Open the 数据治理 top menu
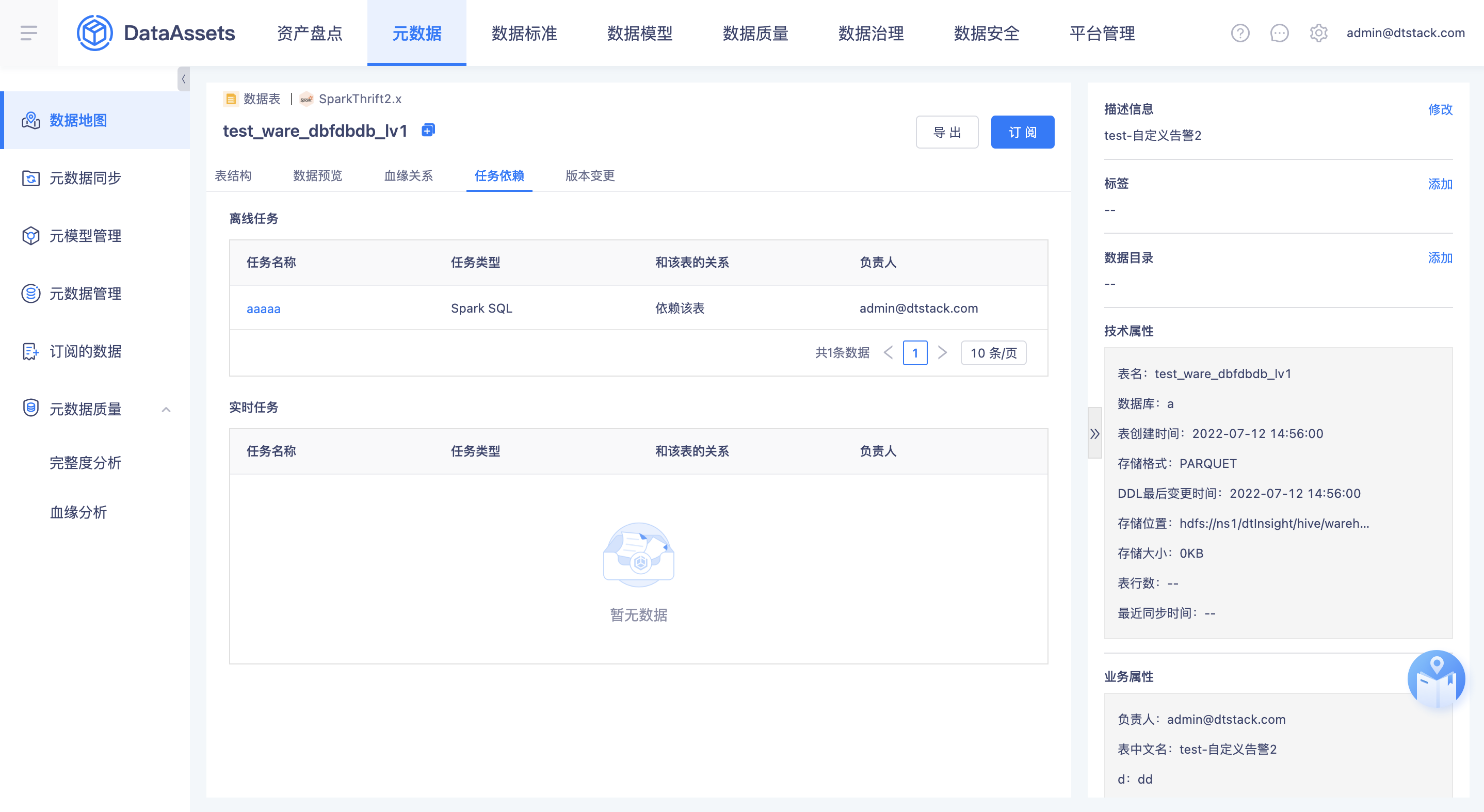 tap(870, 33)
